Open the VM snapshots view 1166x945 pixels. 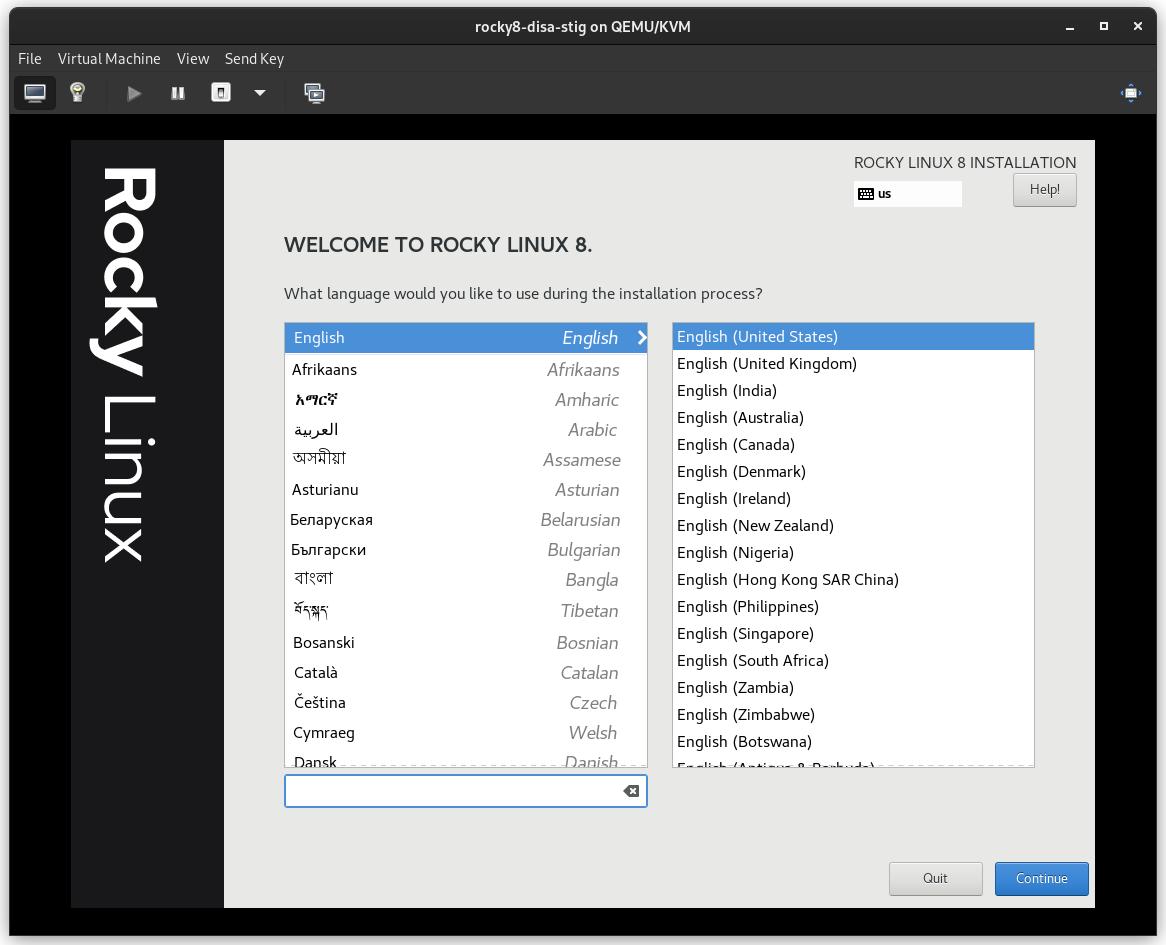[314, 93]
